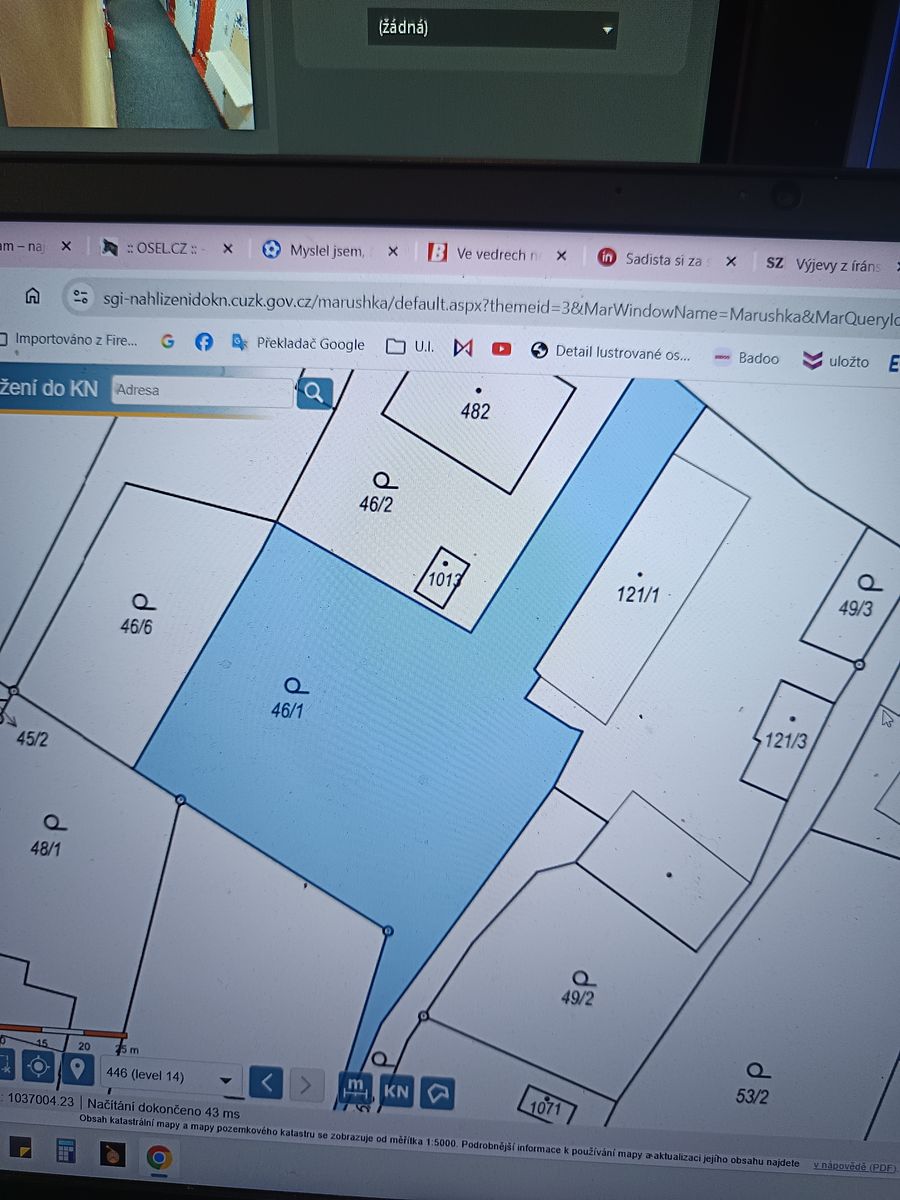
Task: Go to previous map view arrow
Action: [266, 1082]
